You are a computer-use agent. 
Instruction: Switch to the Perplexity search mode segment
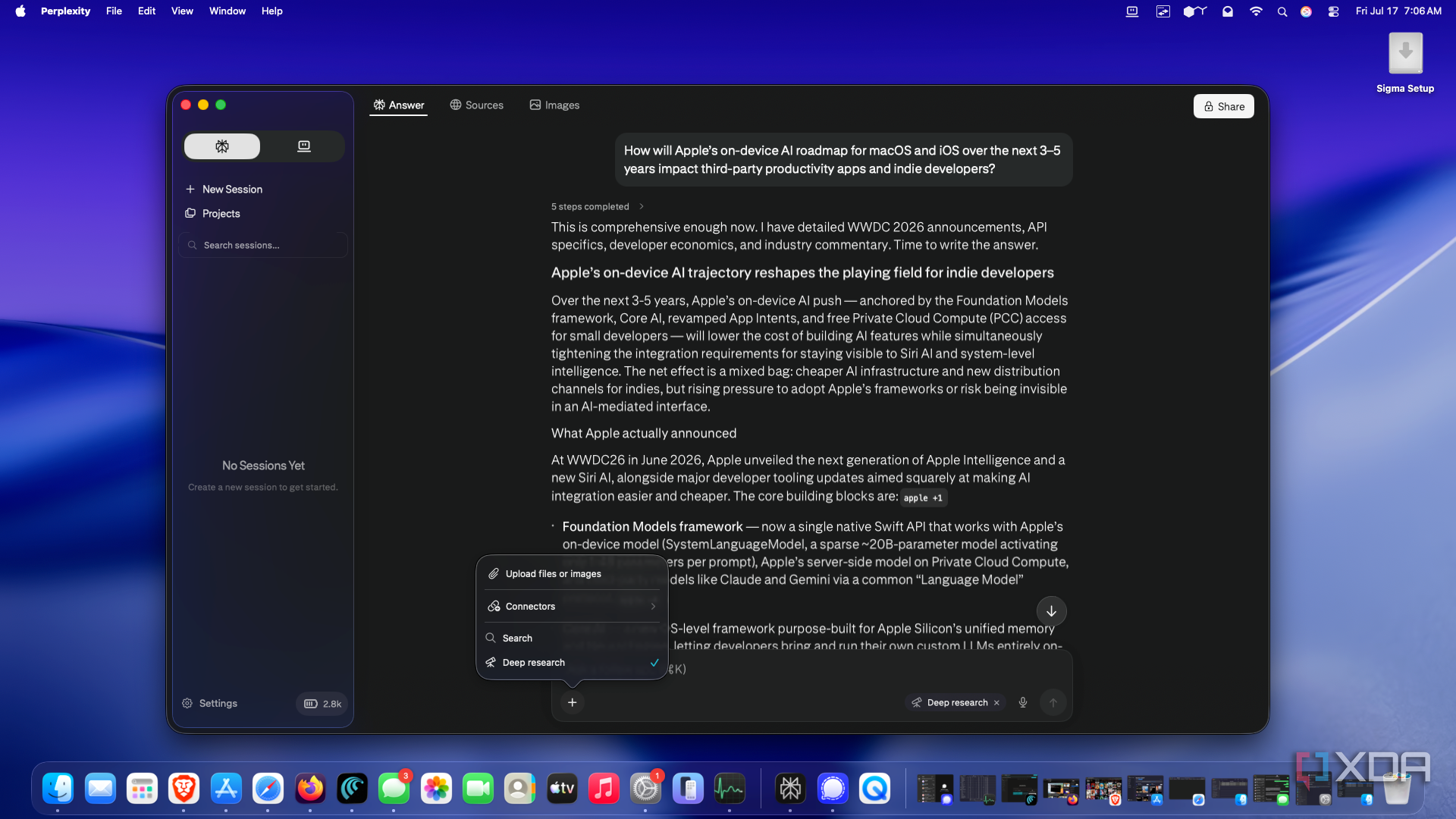coord(222,146)
